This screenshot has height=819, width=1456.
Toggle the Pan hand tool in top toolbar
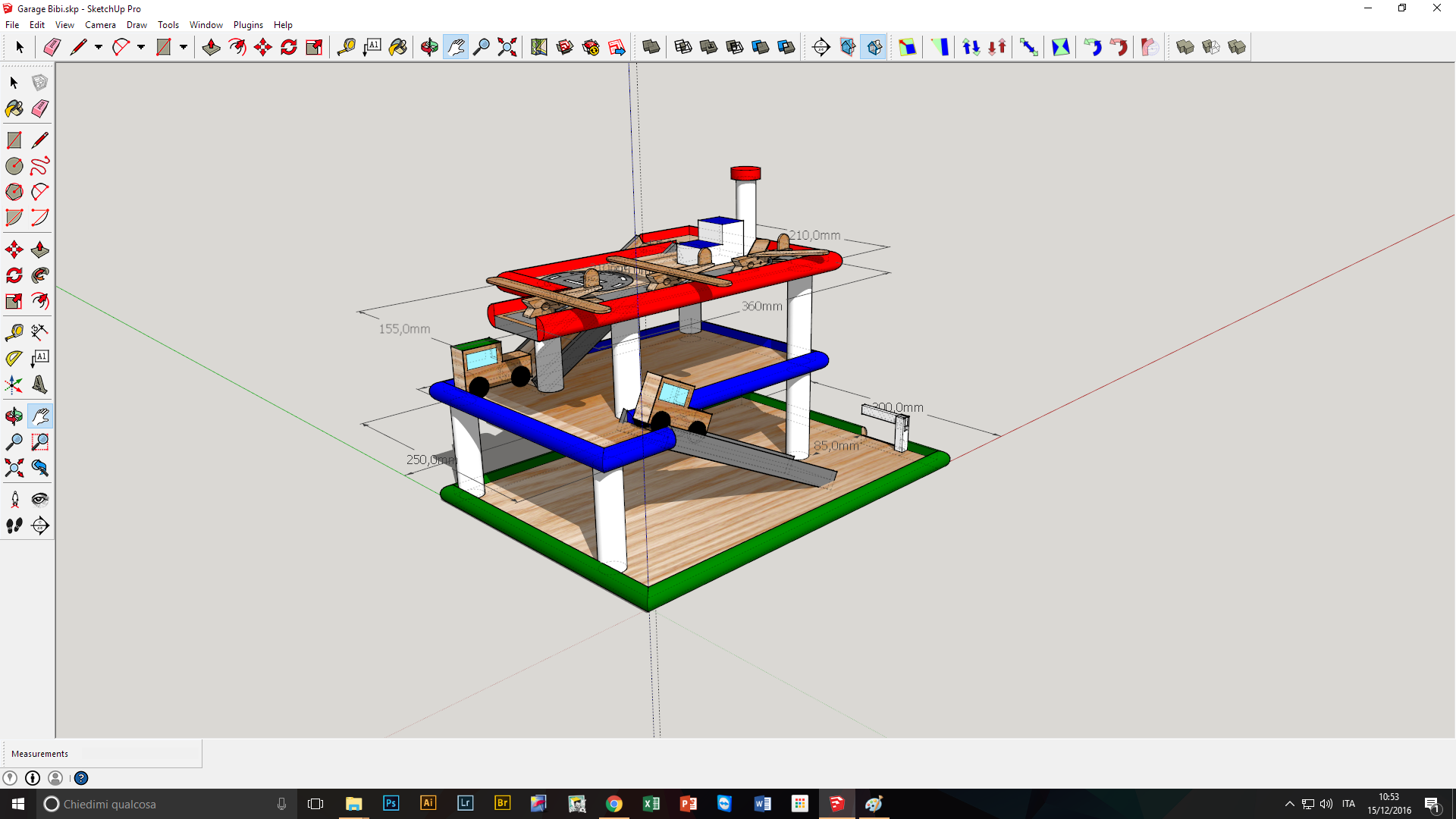click(x=456, y=47)
